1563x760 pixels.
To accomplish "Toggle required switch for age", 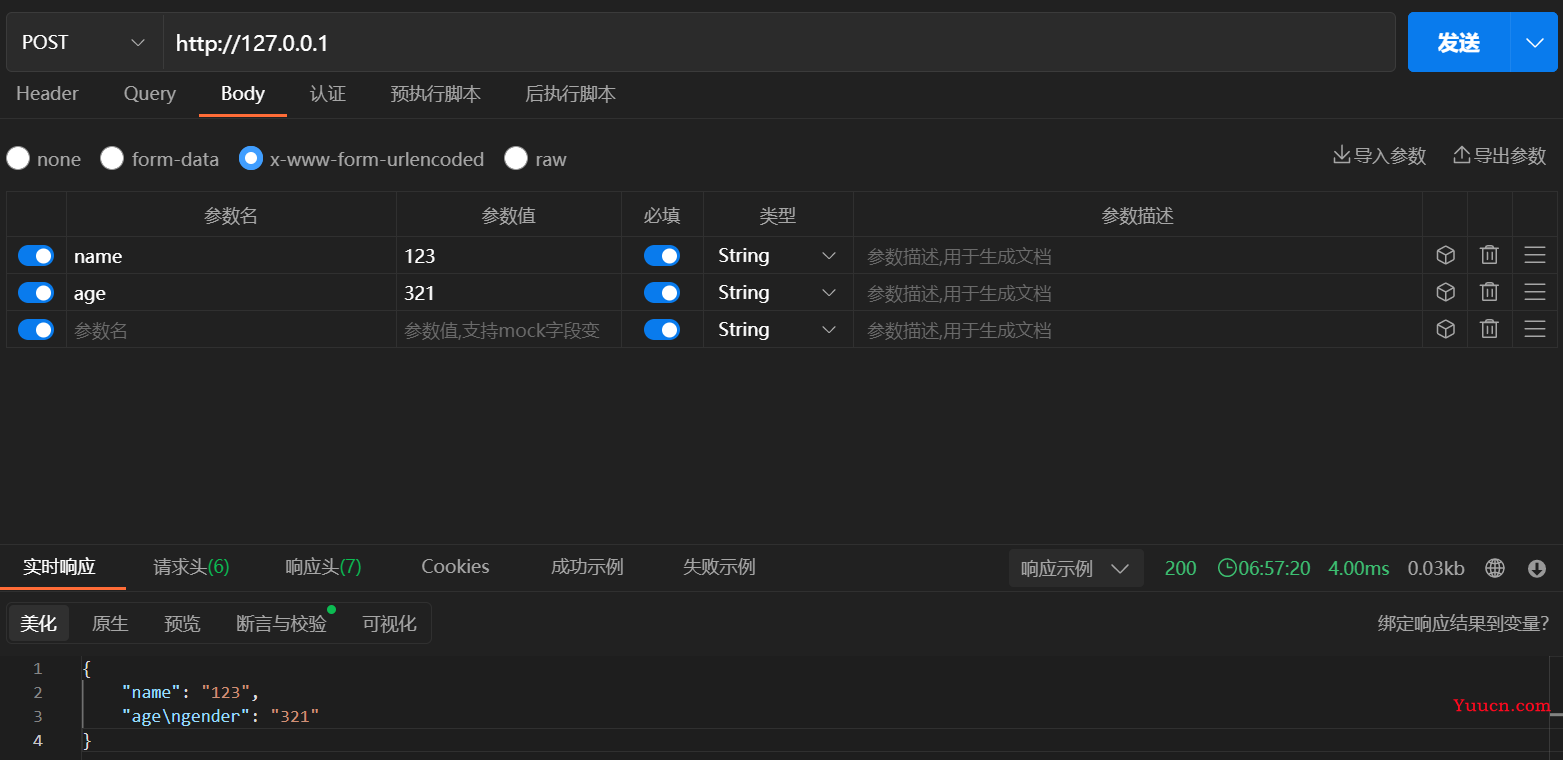I will pos(662,293).
